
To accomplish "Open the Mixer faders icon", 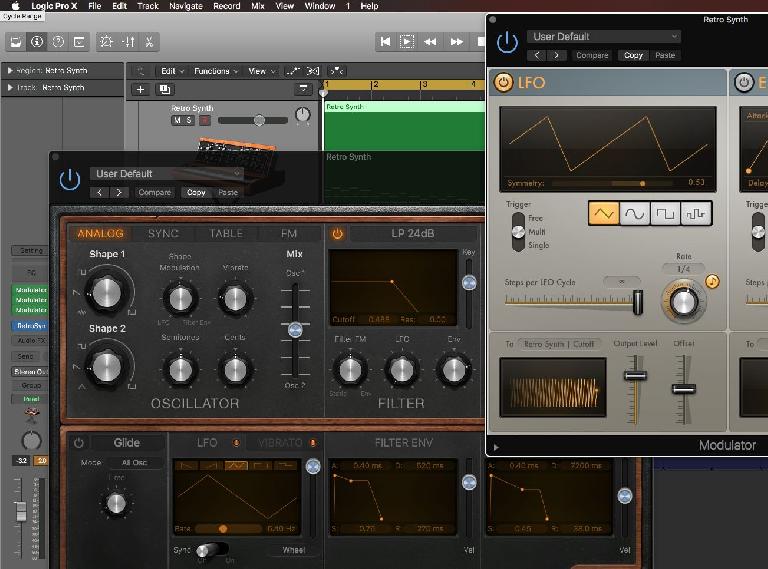I will 128,42.
